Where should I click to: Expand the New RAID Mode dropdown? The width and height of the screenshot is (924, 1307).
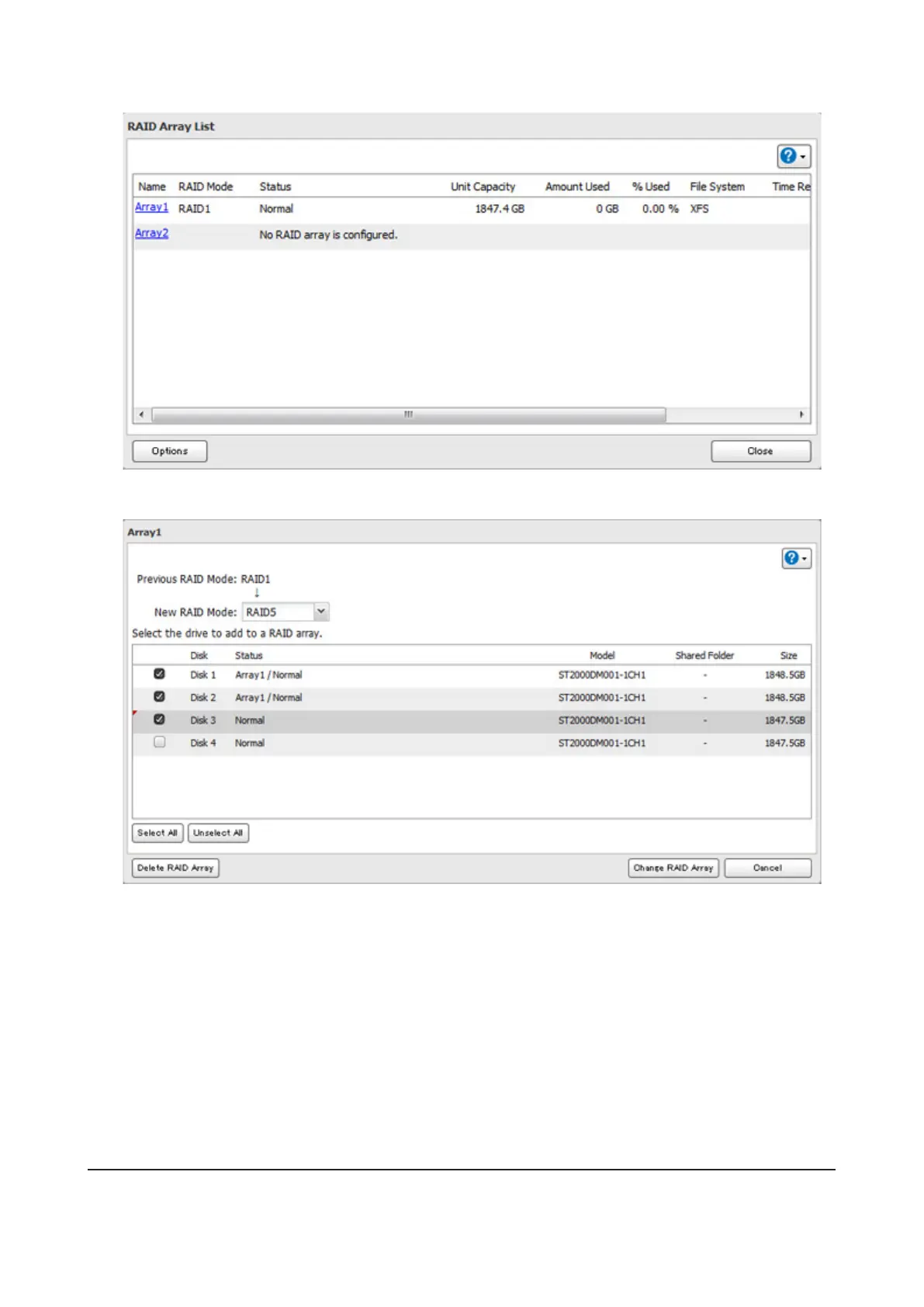click(x=321, y=612)
